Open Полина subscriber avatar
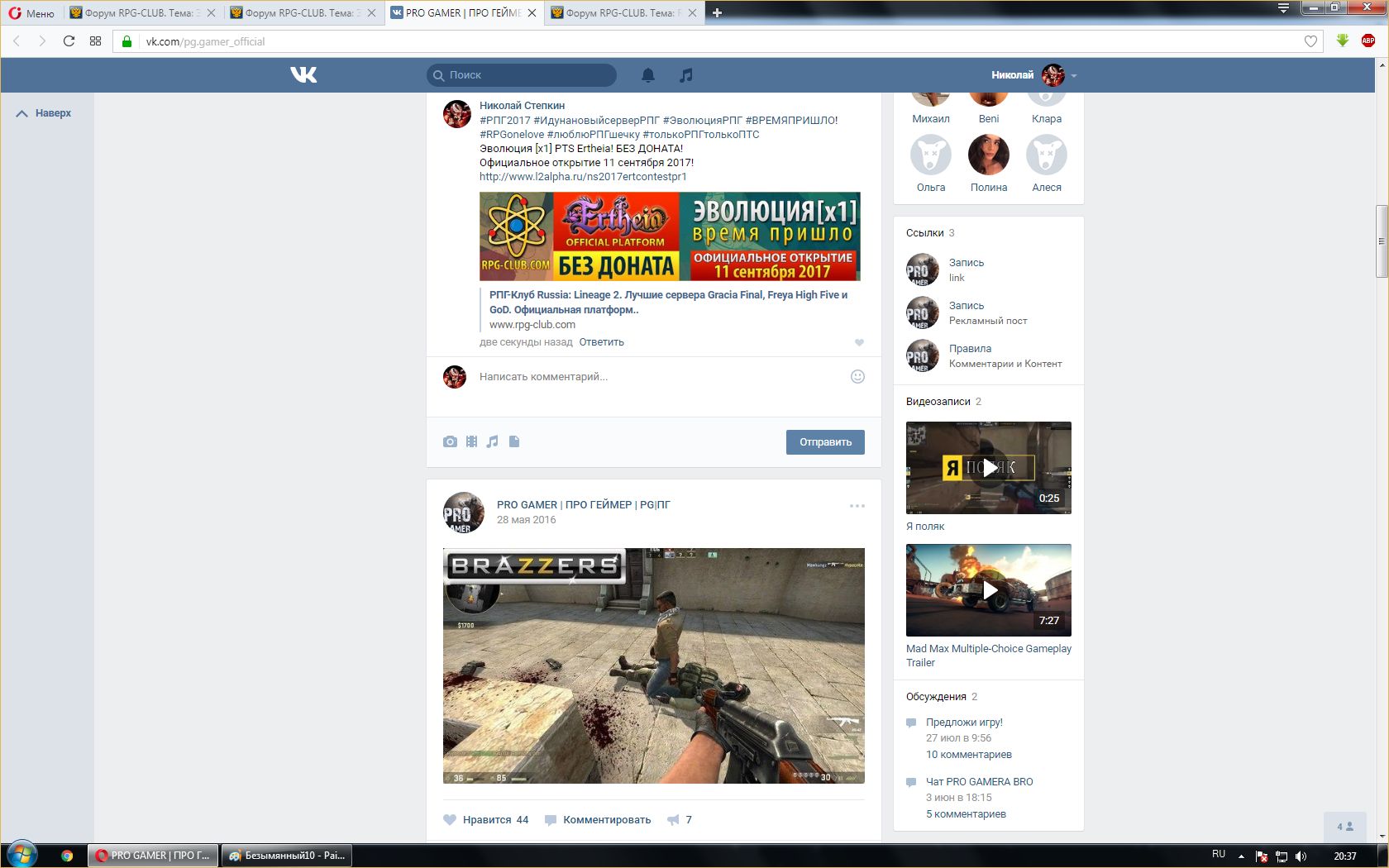Screen dimensions: 1389x868 [989, 155]
